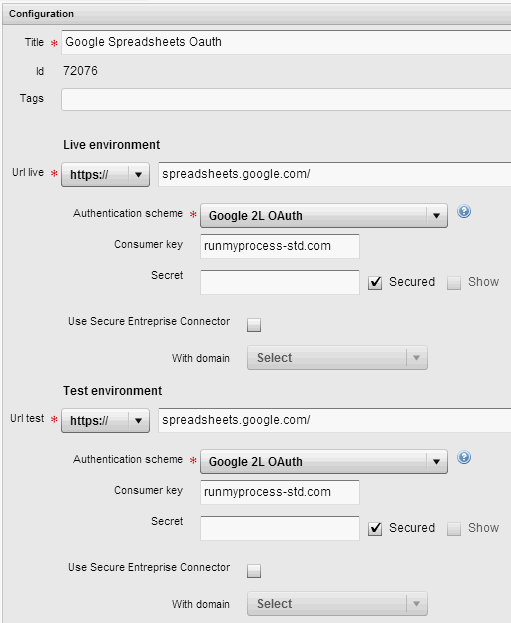Click the empty Tags input field
Viewport: 511px width, 623px height.
[x=286, y=99]
